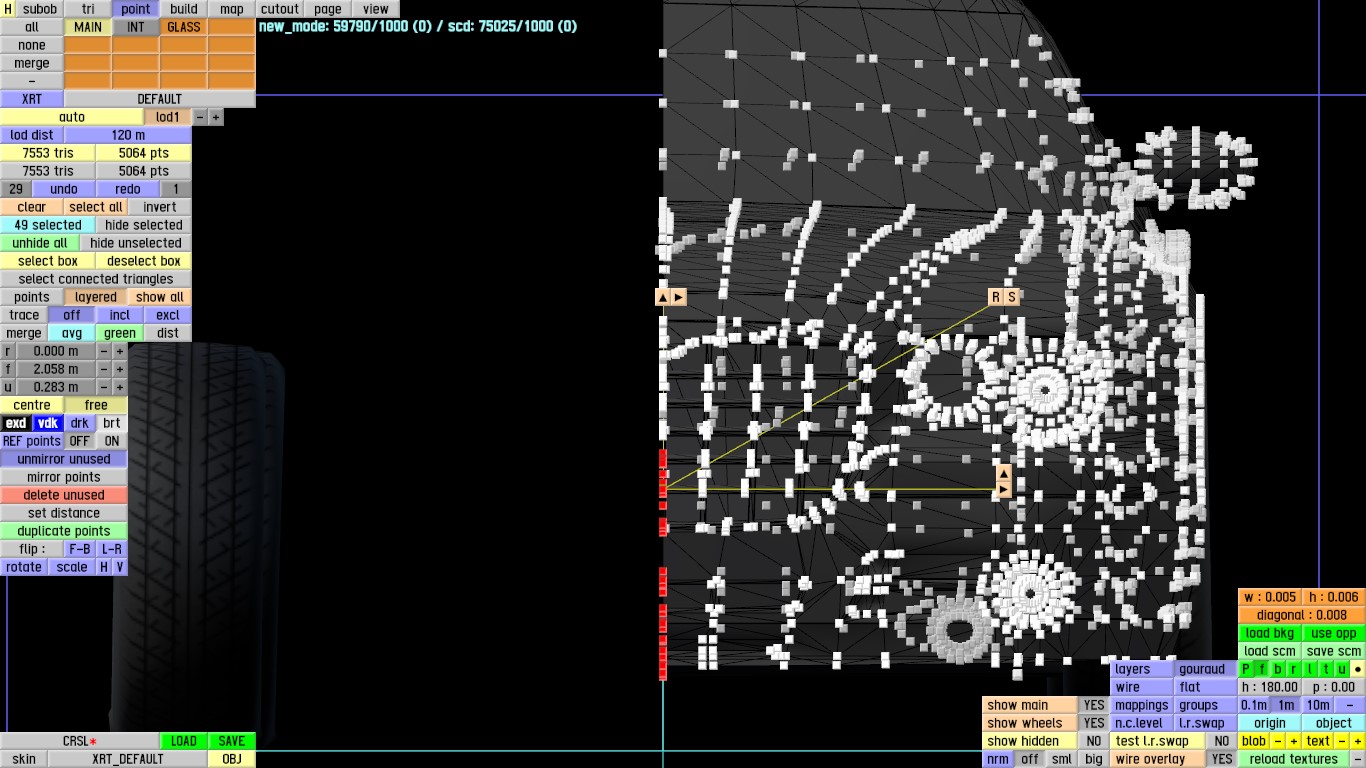Click the new_mode status text

tap(418, 27)
